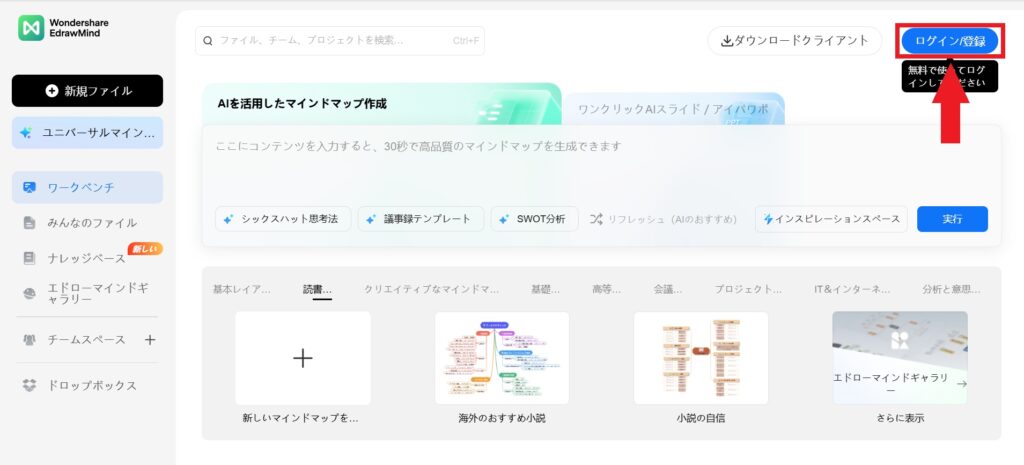The width and height of the screenshot is (1024, 465).
Task: Select ワークベンチ in the sidebar
Action: pyautogui.click(x=88, y=187)
